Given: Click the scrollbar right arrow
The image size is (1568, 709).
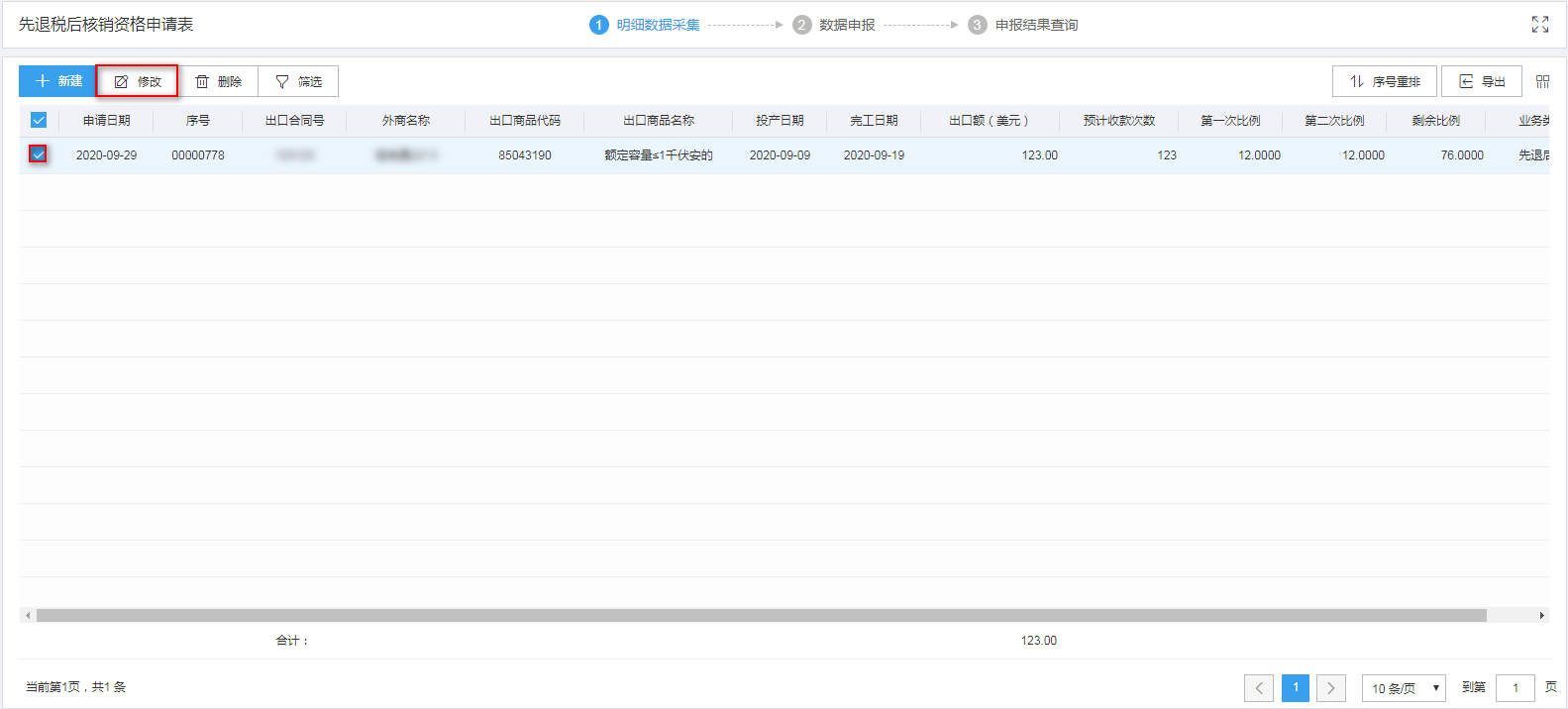Looking at the screenshot, I should (1541, 615).
